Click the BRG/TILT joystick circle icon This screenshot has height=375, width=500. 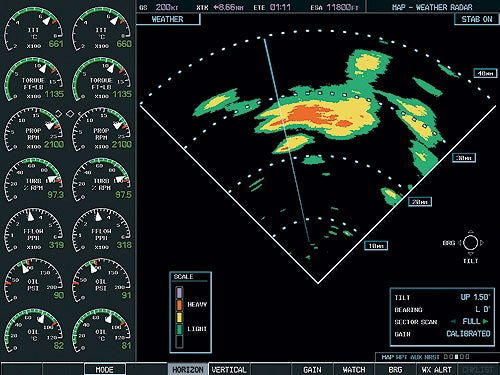pos(470,242)
